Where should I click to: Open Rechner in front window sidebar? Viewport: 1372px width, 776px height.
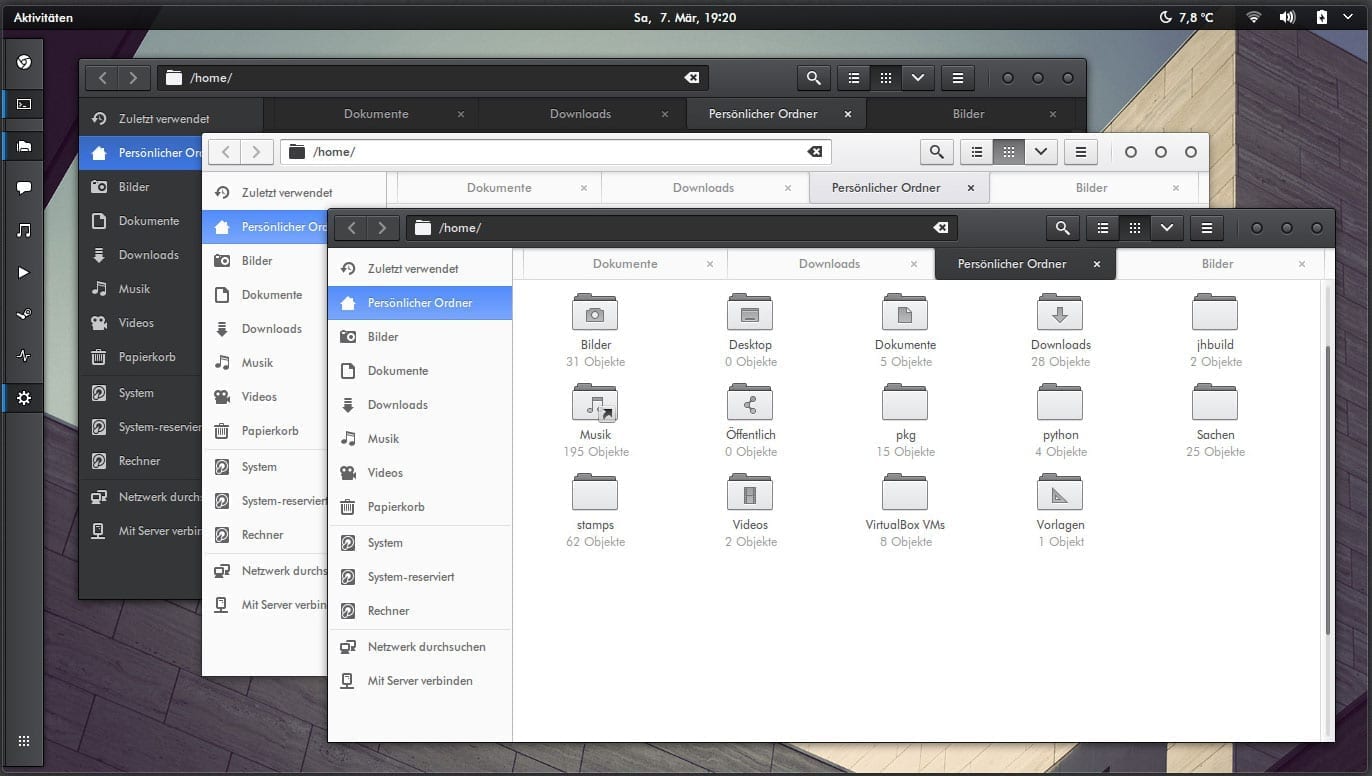coord(420,611)
